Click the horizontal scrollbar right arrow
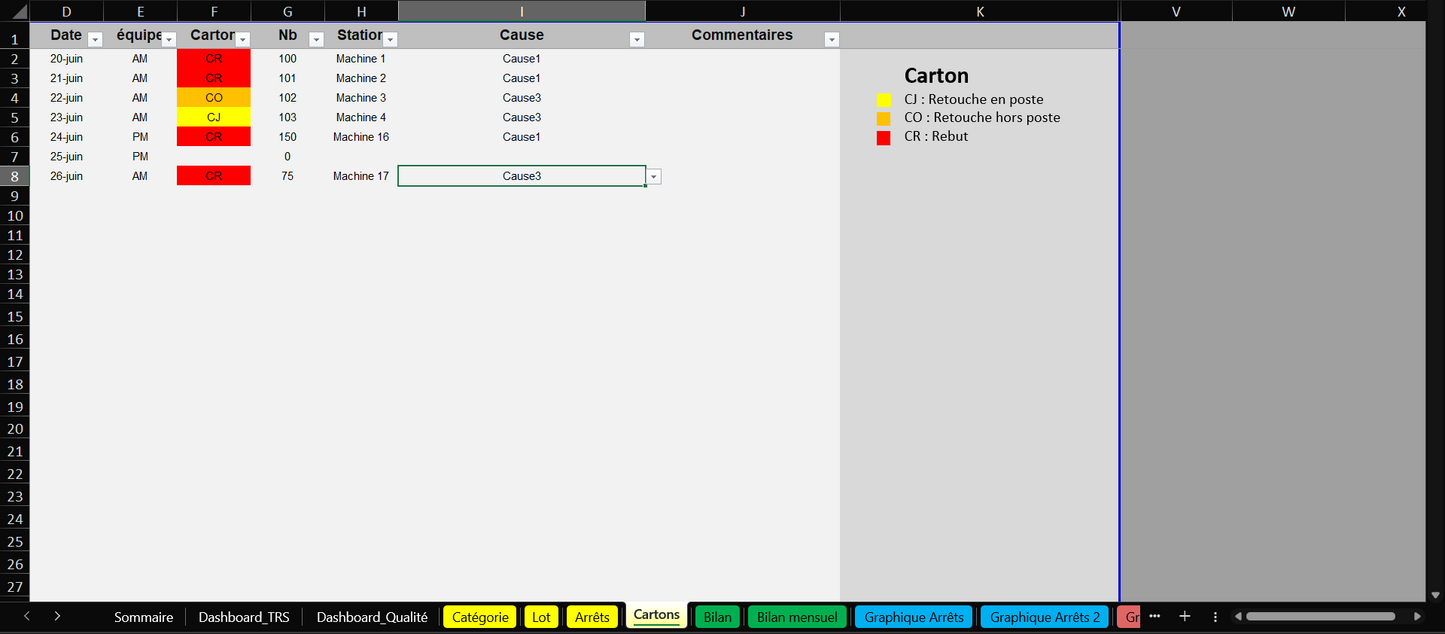 pos(1417,617)
